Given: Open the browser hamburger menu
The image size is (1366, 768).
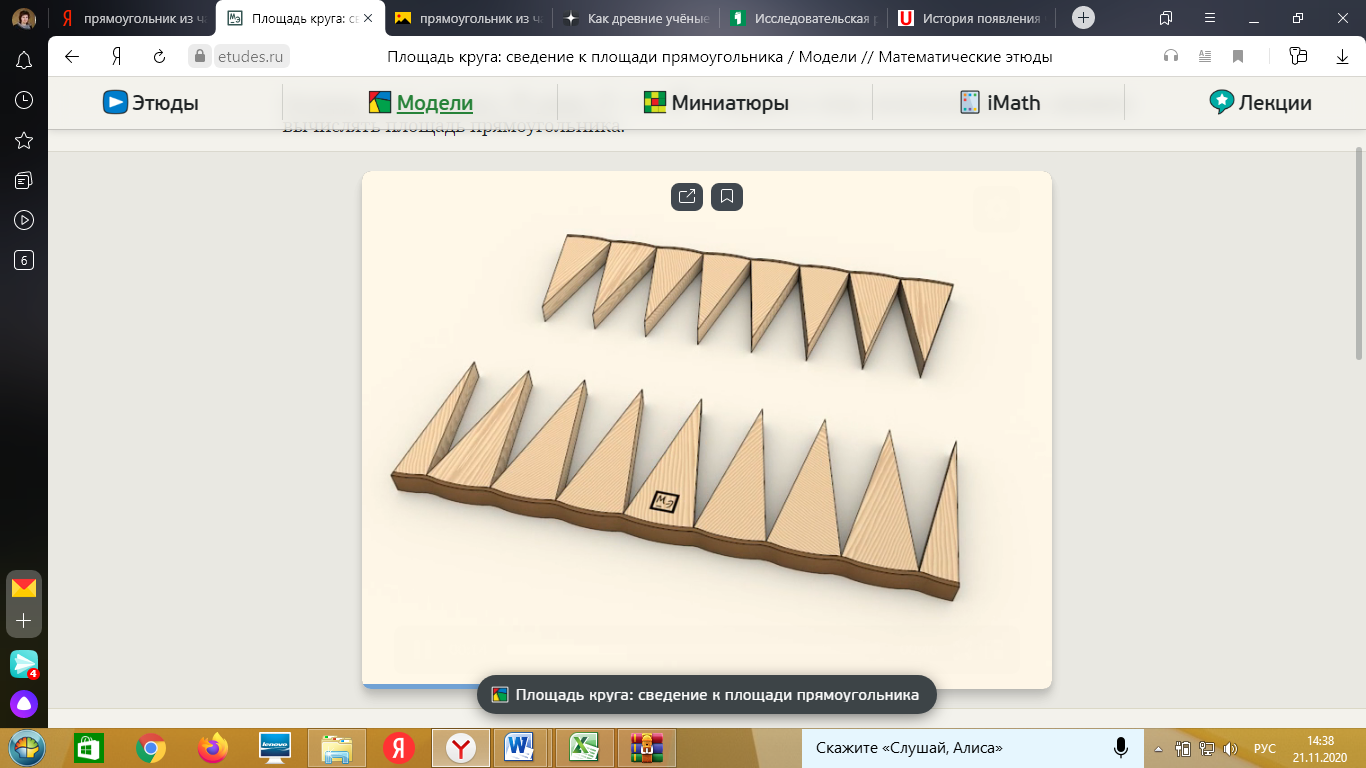Looking at the screenshot, I should coord(1210,18).
